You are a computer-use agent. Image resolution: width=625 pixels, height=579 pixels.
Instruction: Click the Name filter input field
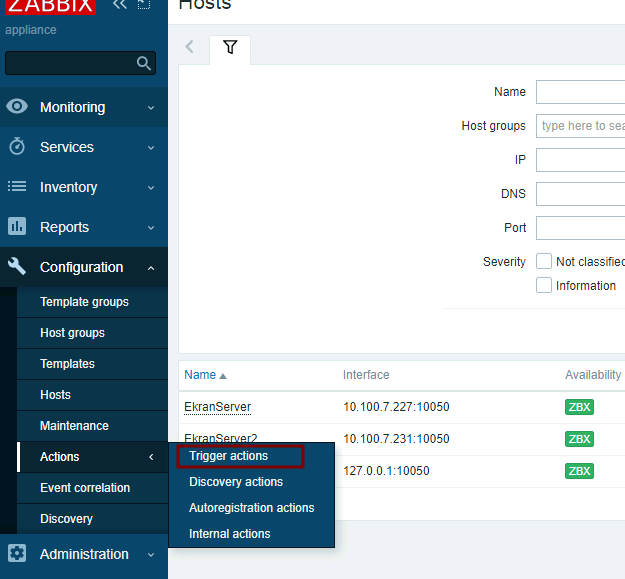(580, 92)
